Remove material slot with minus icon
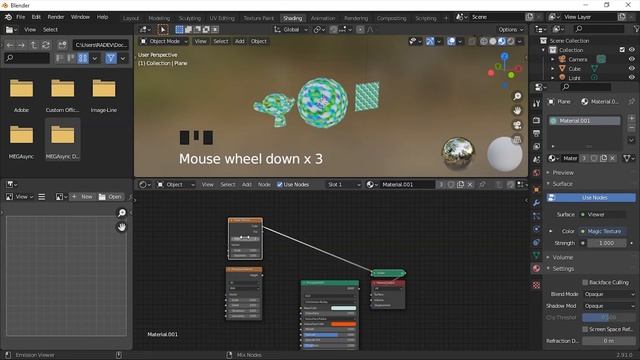 tap(631, 128)
